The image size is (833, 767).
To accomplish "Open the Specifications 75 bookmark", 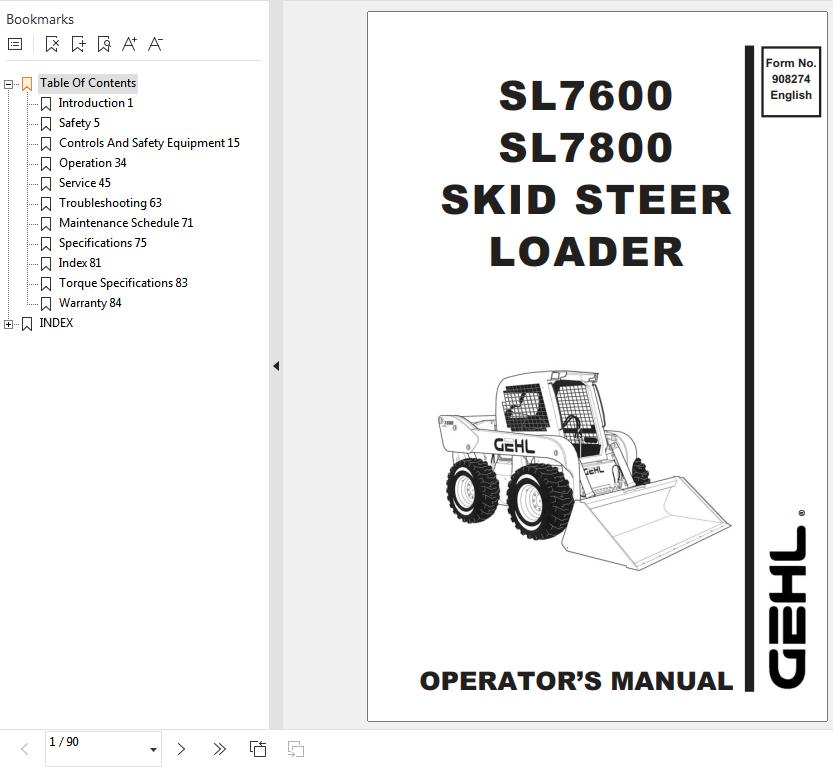I will tap(103, 243).
